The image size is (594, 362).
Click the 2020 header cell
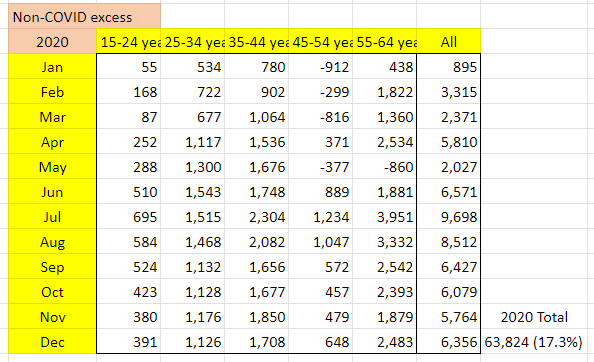point(52,41)
